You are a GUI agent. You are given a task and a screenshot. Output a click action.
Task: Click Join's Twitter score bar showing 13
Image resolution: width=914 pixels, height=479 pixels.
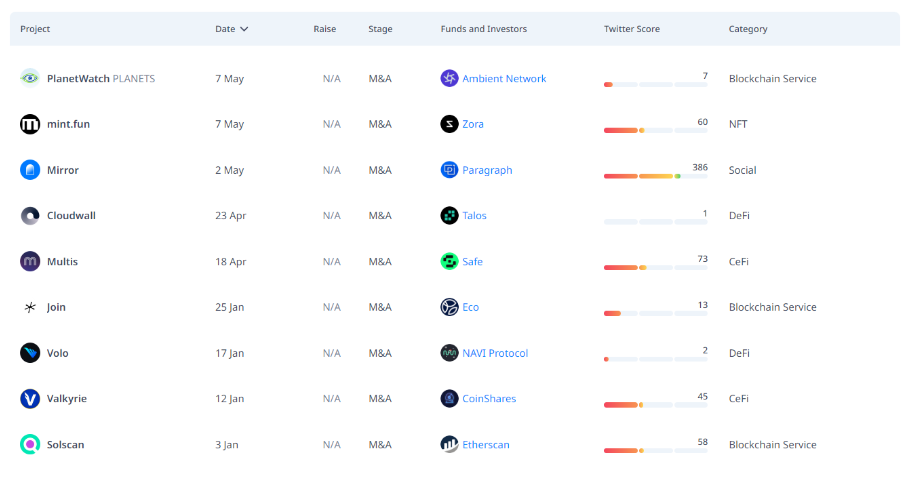pos(655,314)
